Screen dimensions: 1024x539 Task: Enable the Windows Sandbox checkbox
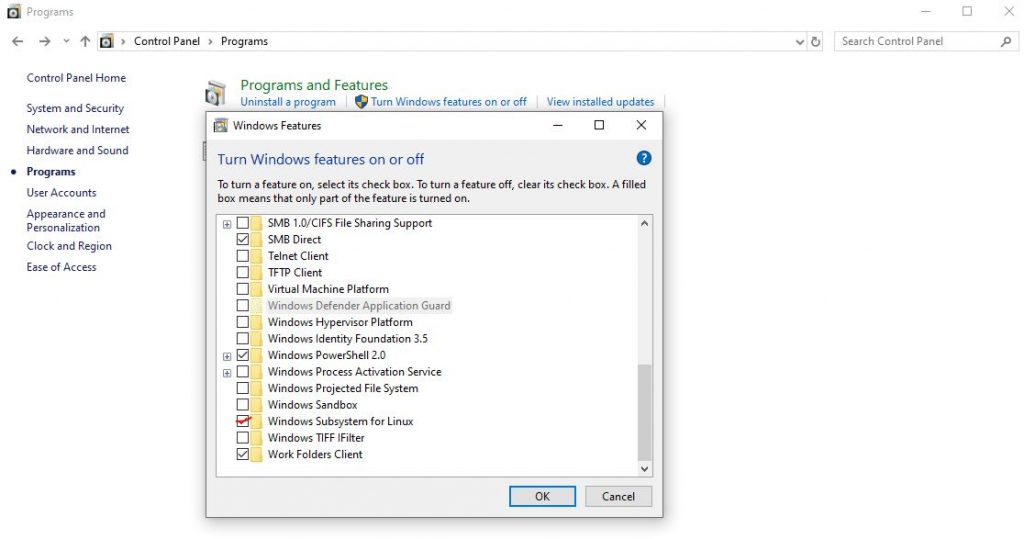pos(242,405)
